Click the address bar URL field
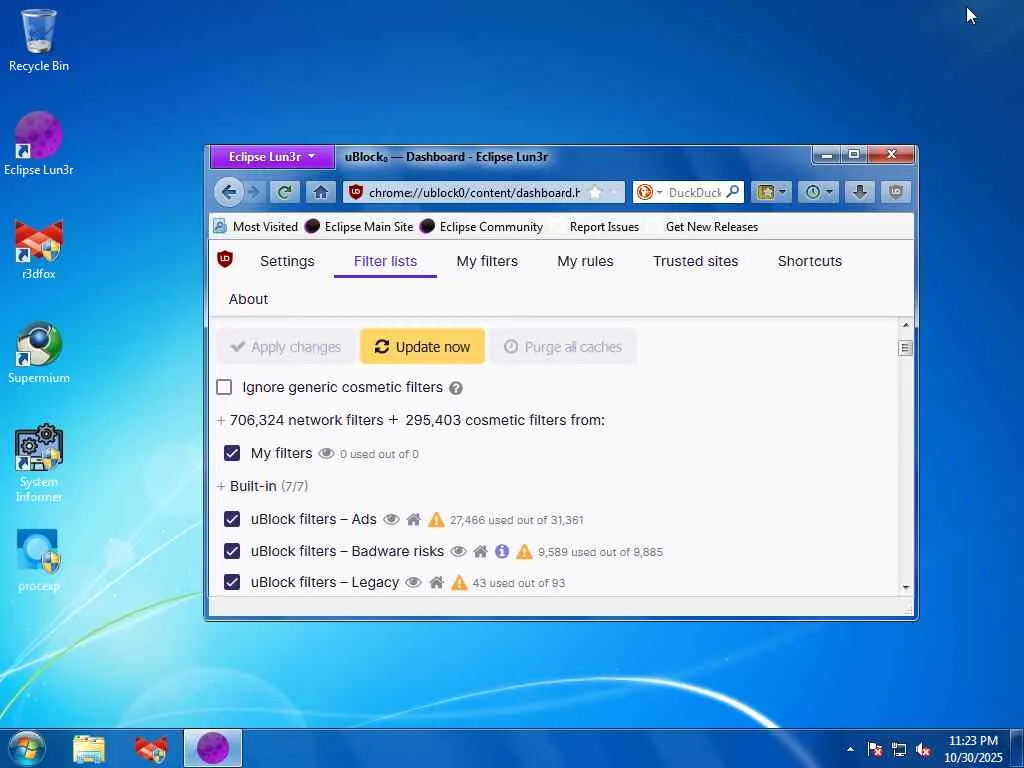 coord(474,192)
